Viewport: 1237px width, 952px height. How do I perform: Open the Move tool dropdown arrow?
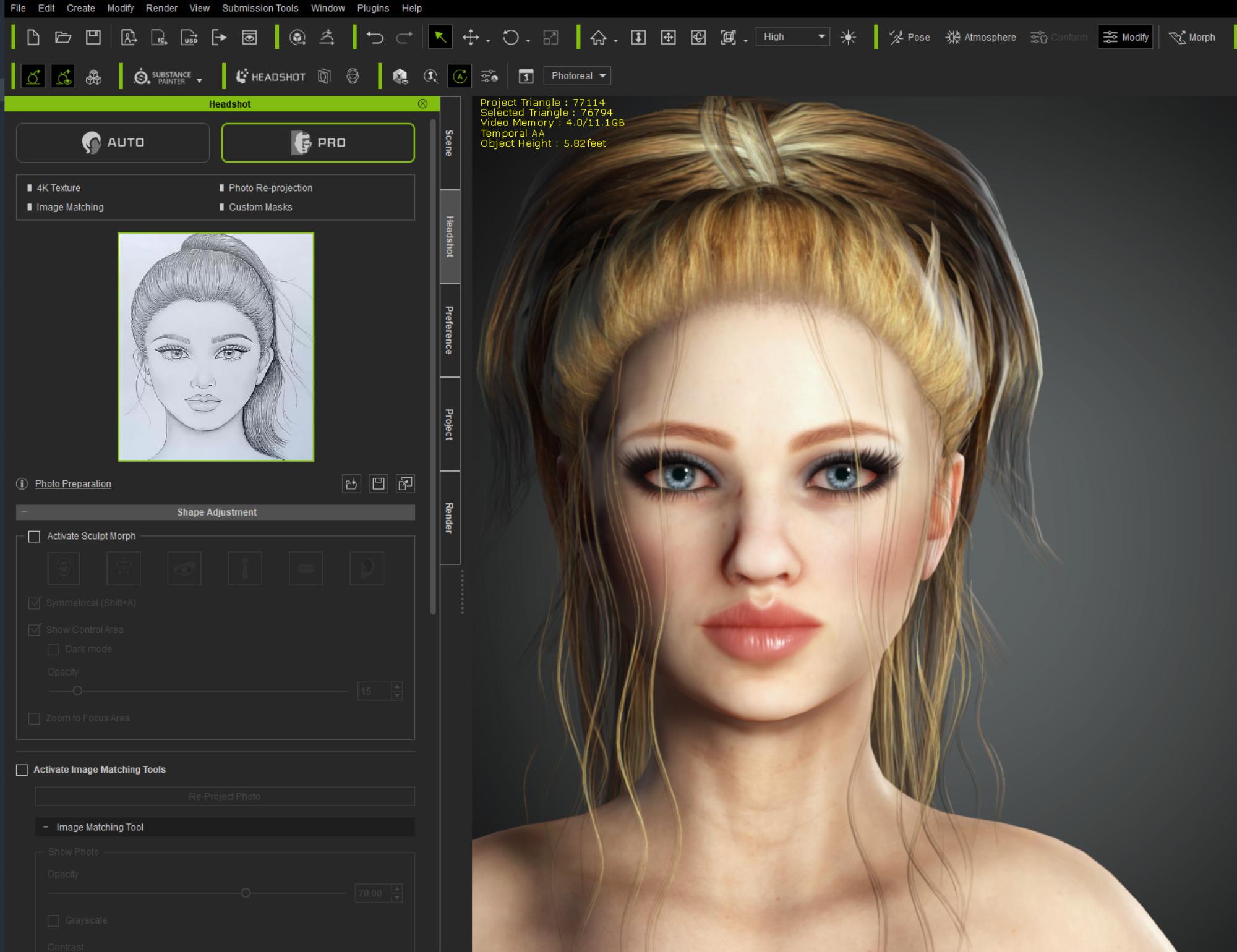pos(489,41)
